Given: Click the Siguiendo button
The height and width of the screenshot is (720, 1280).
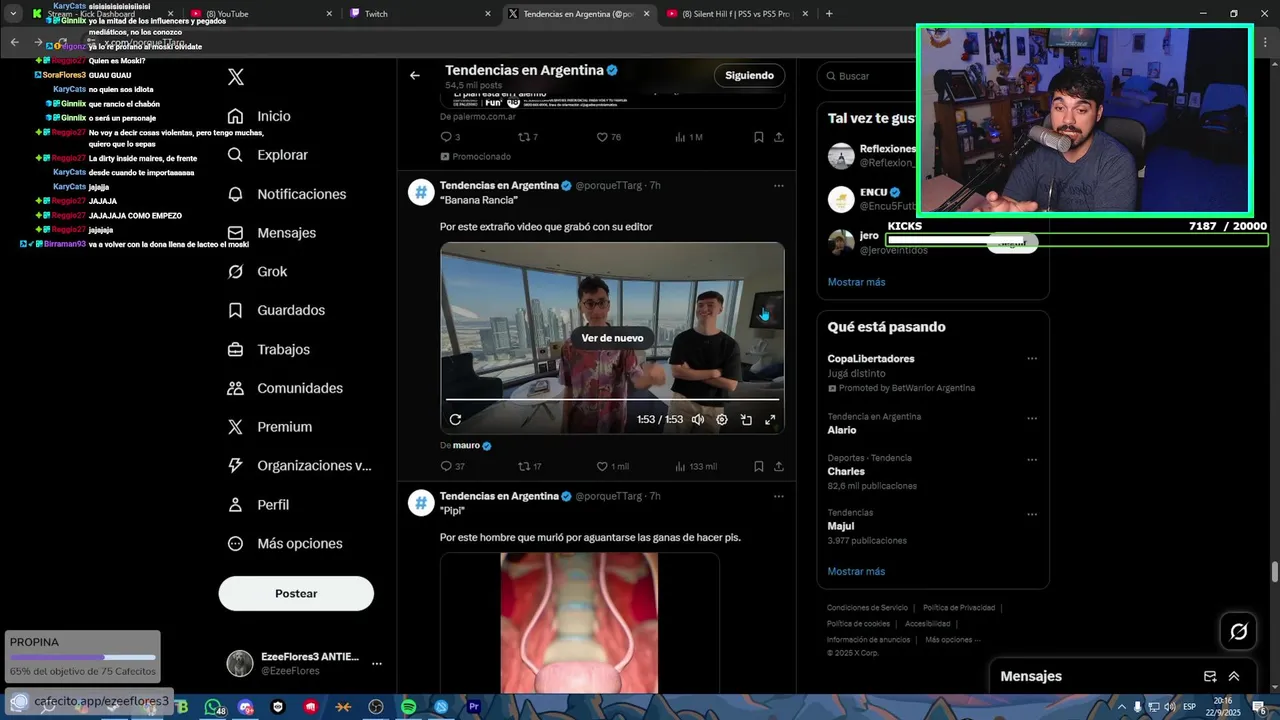Looking at the screenshot, I should pos(749,75).
